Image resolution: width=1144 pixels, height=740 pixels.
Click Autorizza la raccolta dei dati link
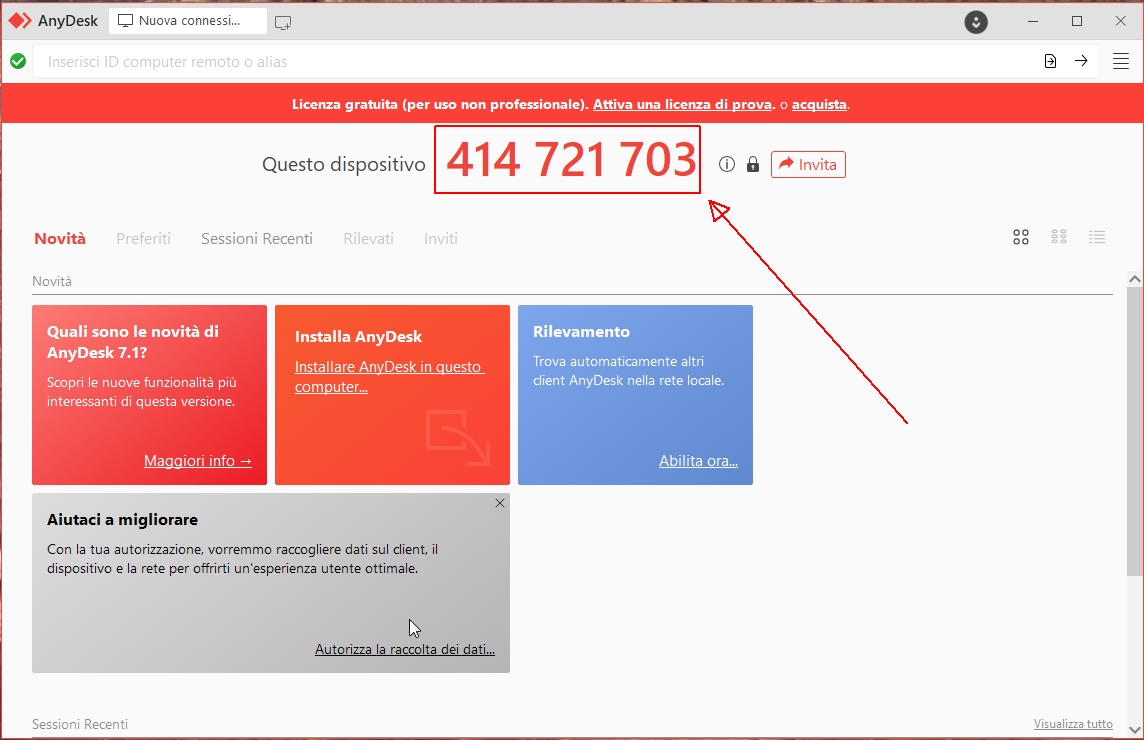(x=405, y=650)
